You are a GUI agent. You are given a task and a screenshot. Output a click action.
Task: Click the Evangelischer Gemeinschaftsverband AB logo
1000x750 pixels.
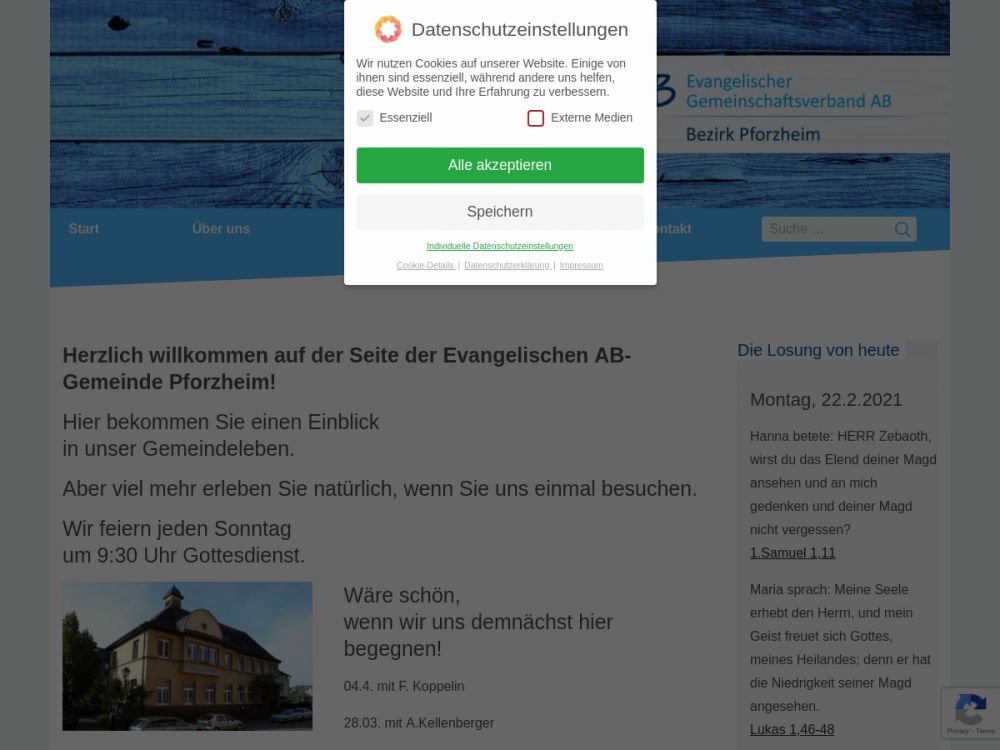point(773,108)
